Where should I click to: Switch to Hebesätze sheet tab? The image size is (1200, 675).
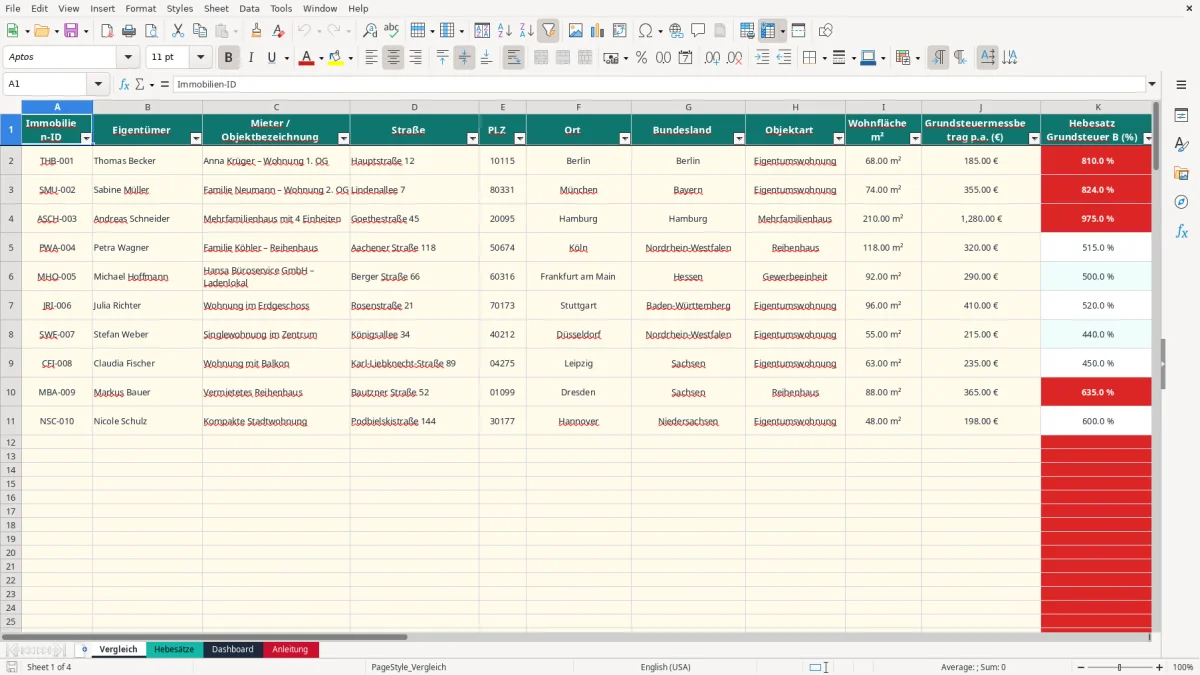(174, 650)
